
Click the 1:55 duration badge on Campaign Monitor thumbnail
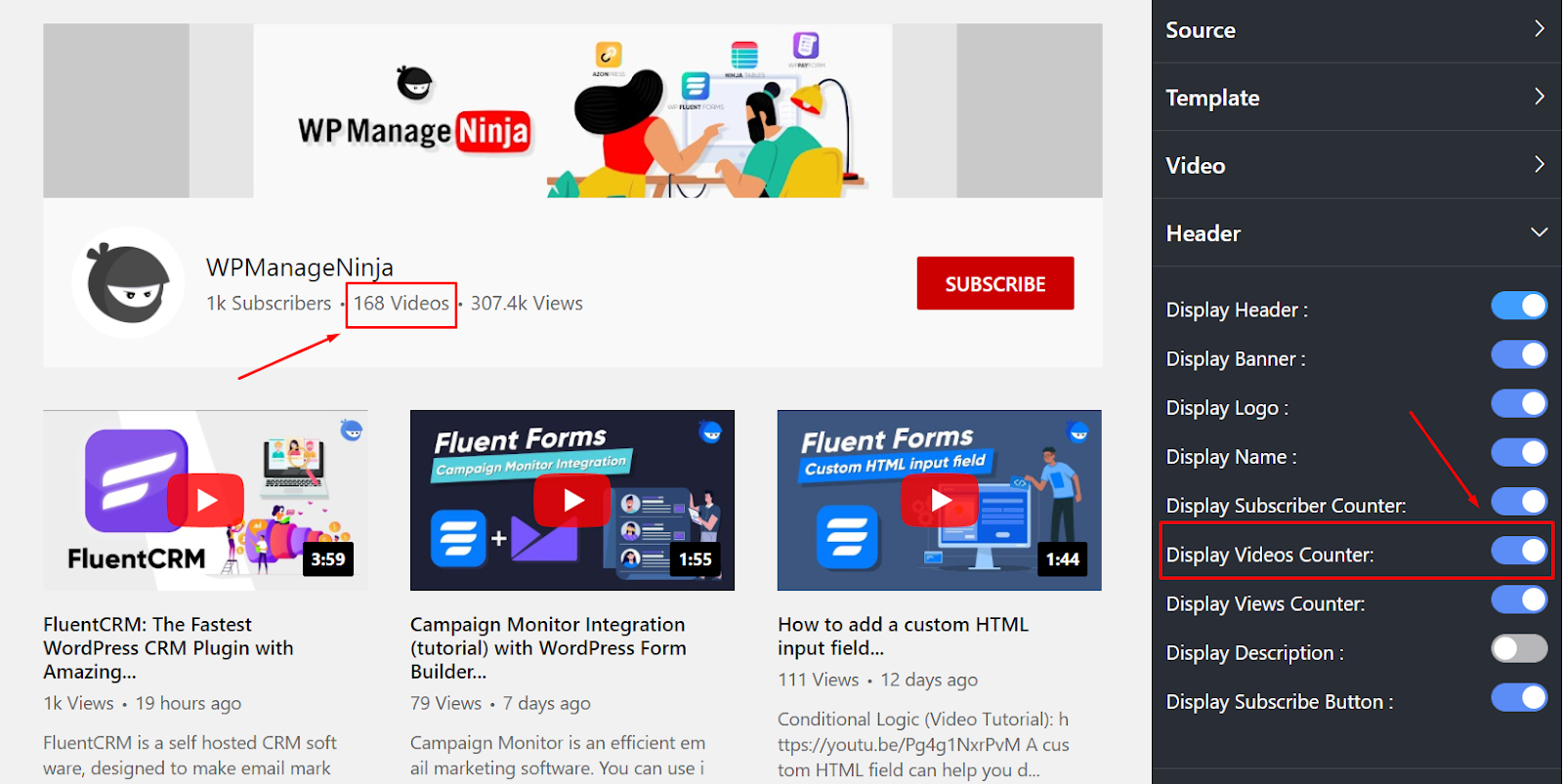[x=696, y=559]
